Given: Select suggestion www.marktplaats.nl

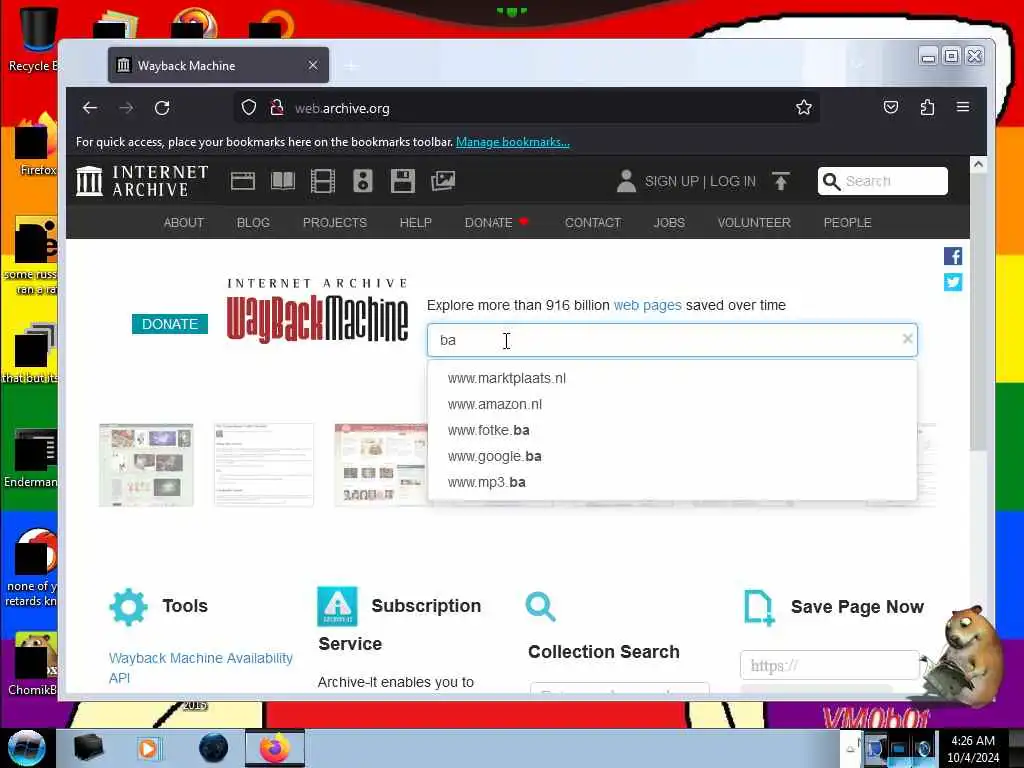Looking at the screenshot, I should pyautogui.click(x=672, y=378).
